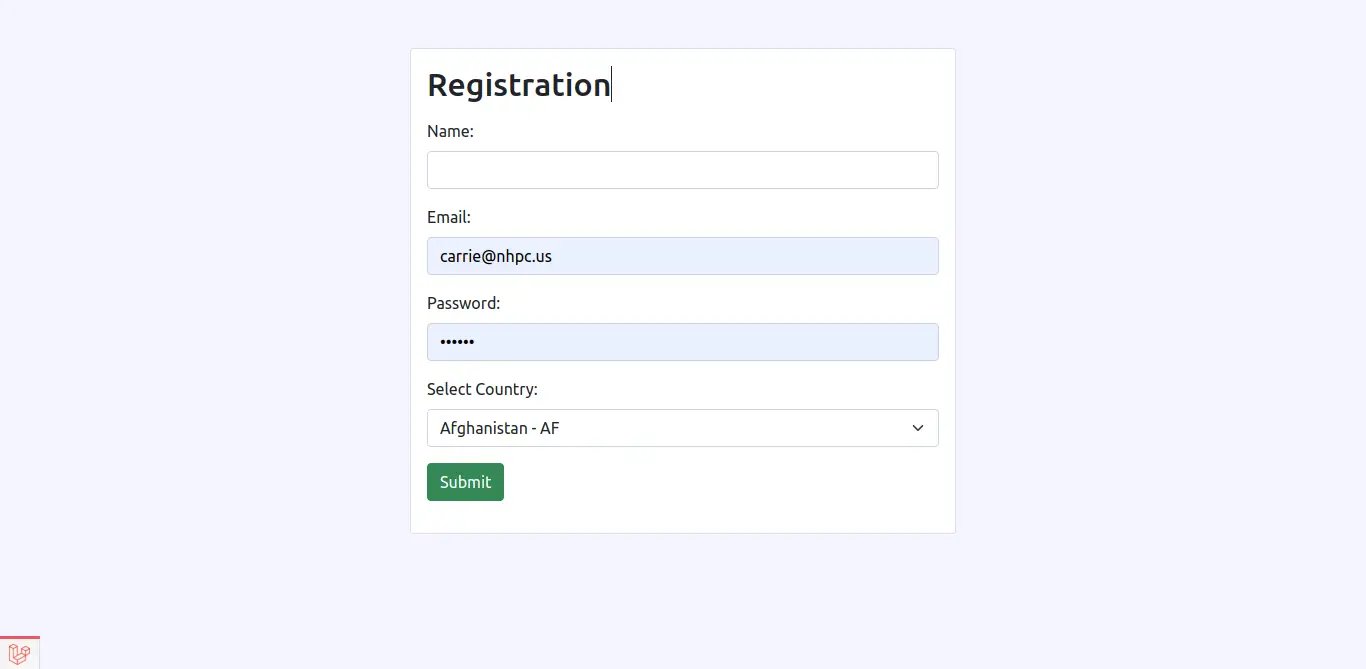Screen dimensions: 1366x669
Task: Click the 'Password:' label
Action: pos(463,303)
